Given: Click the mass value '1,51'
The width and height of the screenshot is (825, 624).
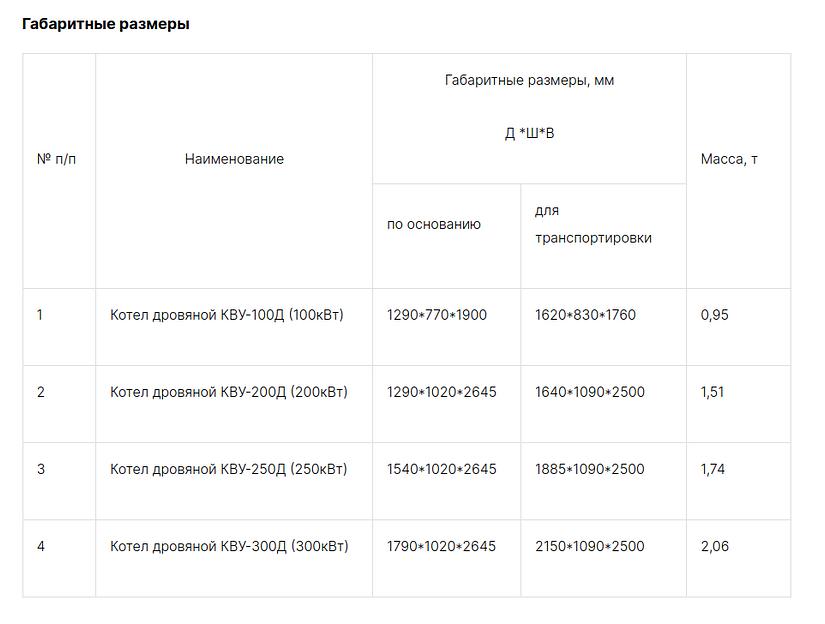Looking at the screenshot, I should coord(713,392).
